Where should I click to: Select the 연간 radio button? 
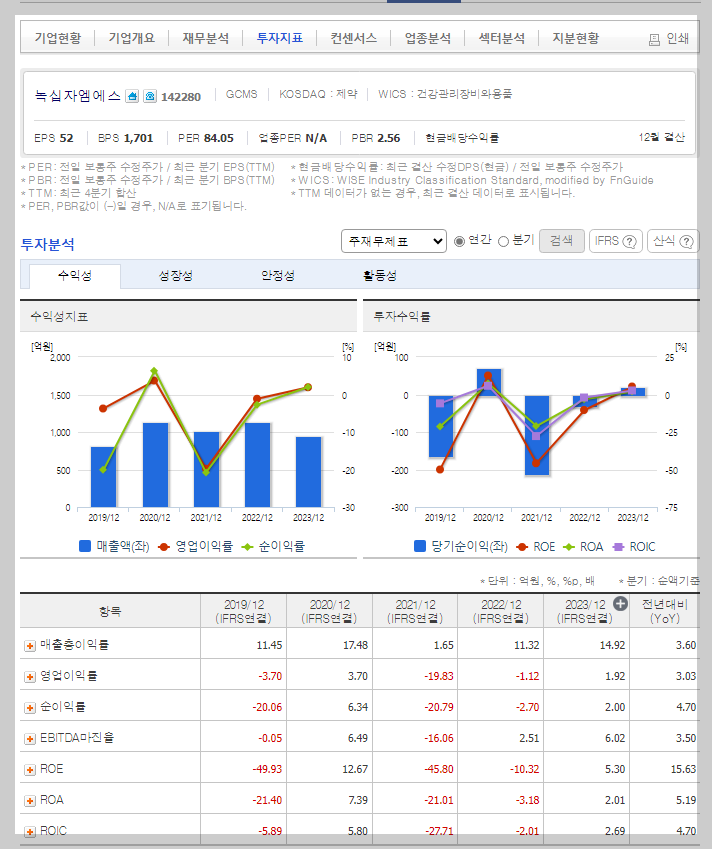coord(459,241)
